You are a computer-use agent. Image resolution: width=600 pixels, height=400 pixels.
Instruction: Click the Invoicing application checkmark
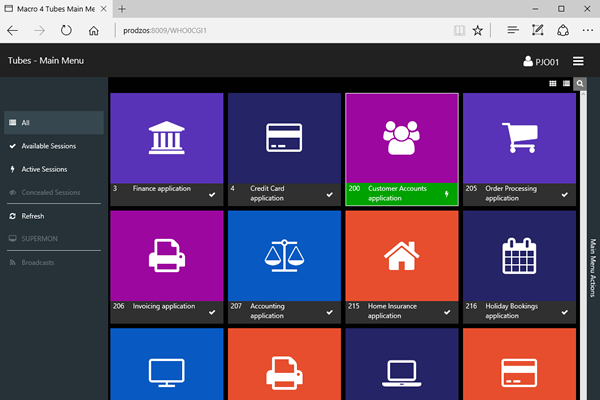click(212, 312)
